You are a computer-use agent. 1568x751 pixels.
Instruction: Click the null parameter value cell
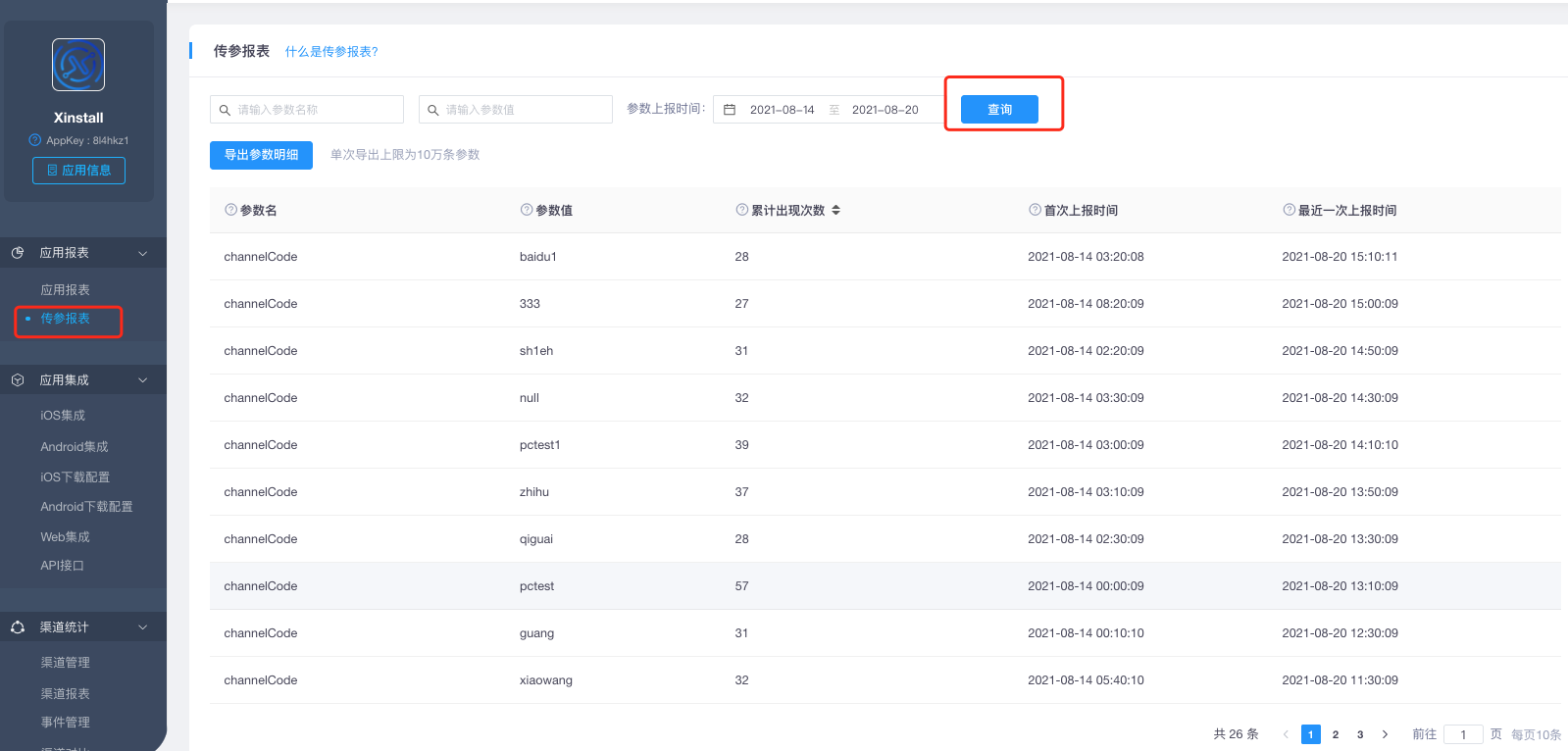point(530,398)
